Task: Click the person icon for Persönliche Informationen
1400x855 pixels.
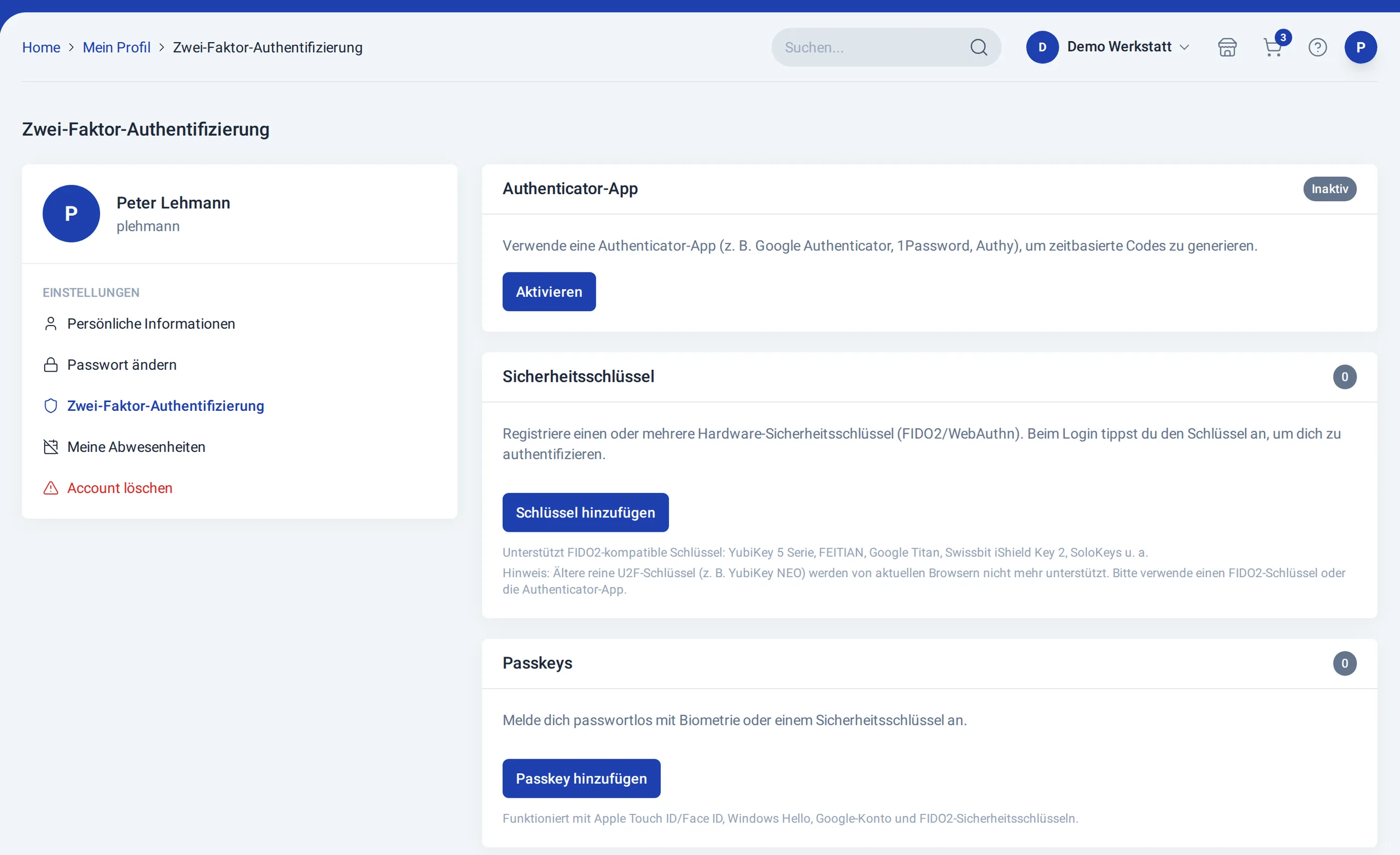Action: [x=50, y=323]
